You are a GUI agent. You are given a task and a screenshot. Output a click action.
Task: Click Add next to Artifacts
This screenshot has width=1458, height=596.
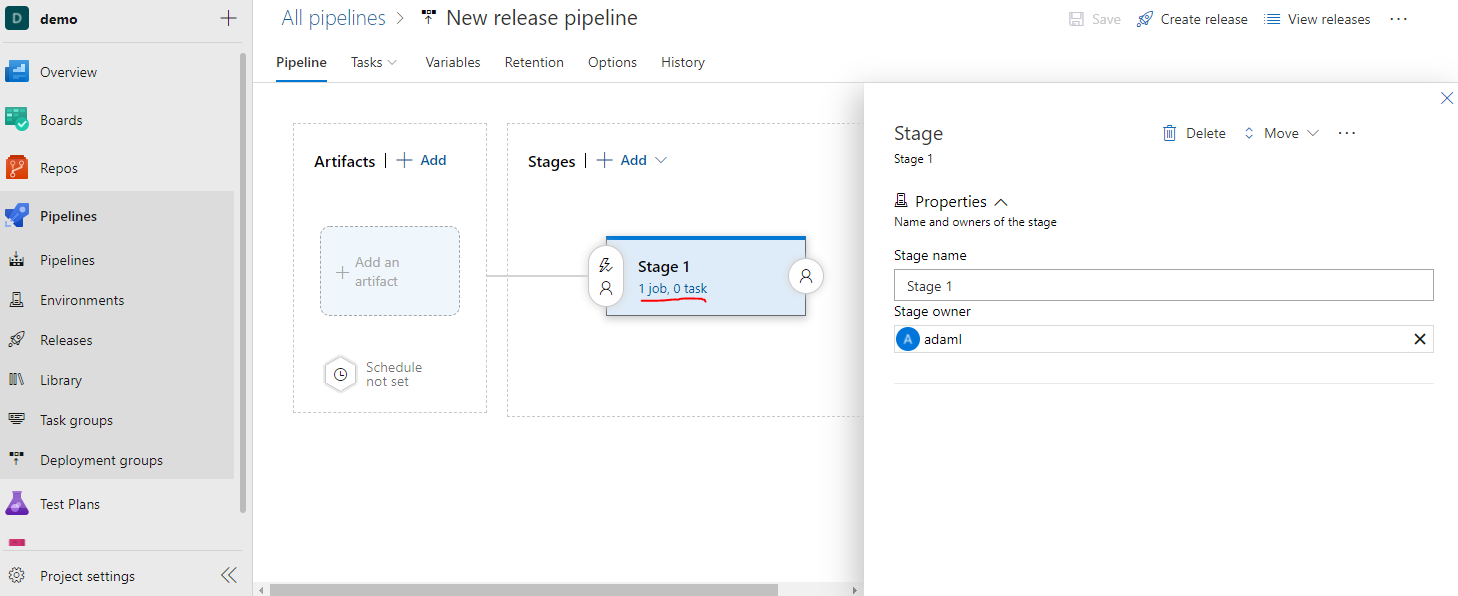point(422,160)
